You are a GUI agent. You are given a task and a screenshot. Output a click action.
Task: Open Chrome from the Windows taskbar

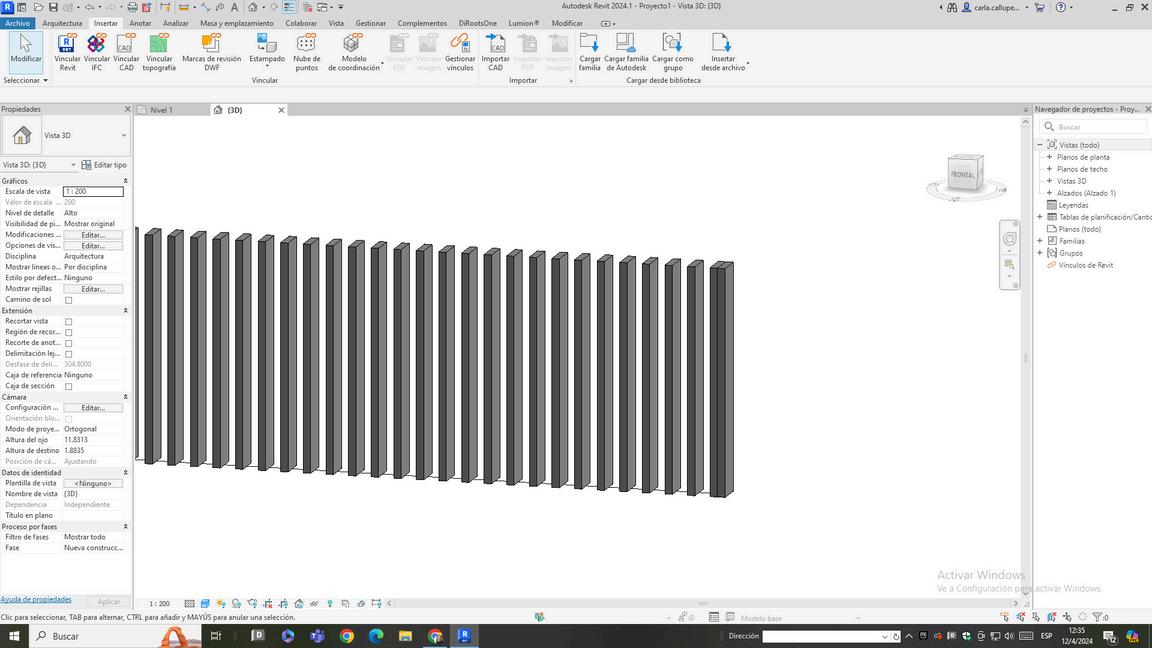click(347, 636)
